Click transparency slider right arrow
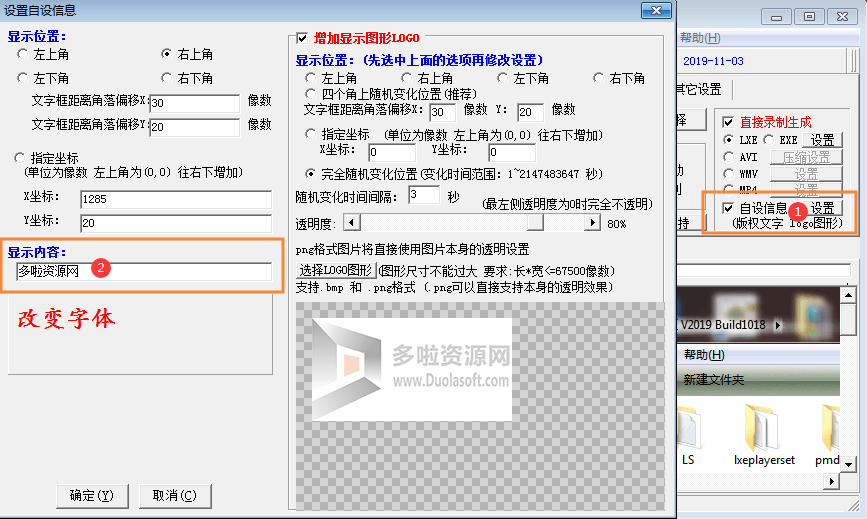 [x=592, y=223]
